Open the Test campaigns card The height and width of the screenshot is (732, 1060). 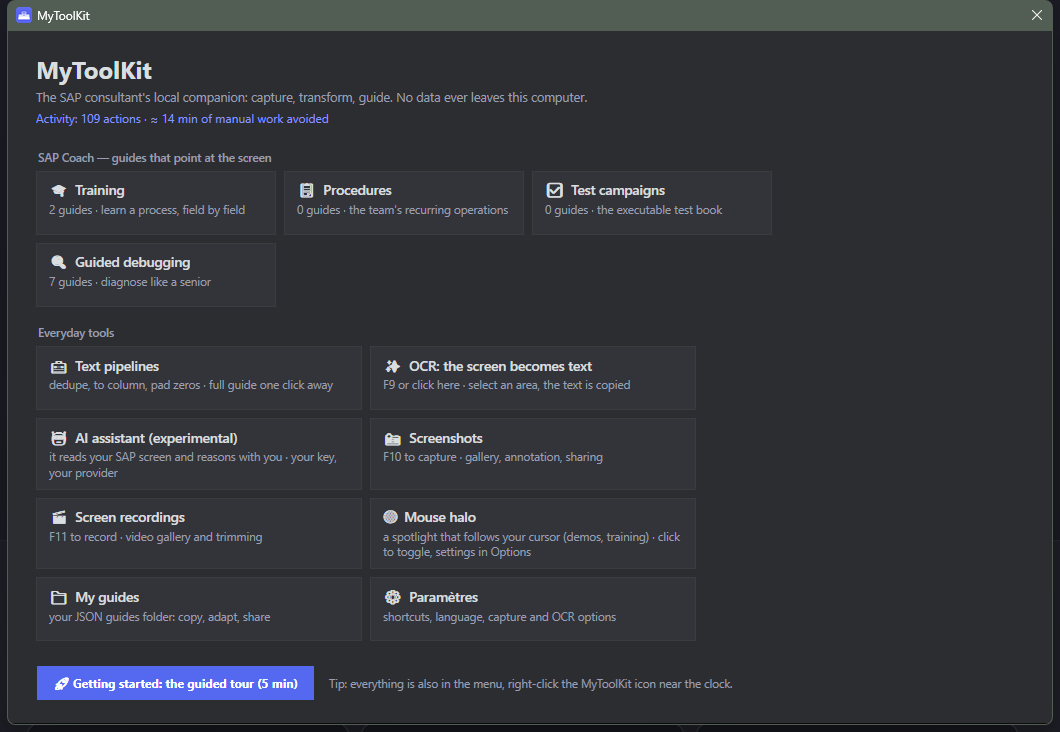point(652,203)
